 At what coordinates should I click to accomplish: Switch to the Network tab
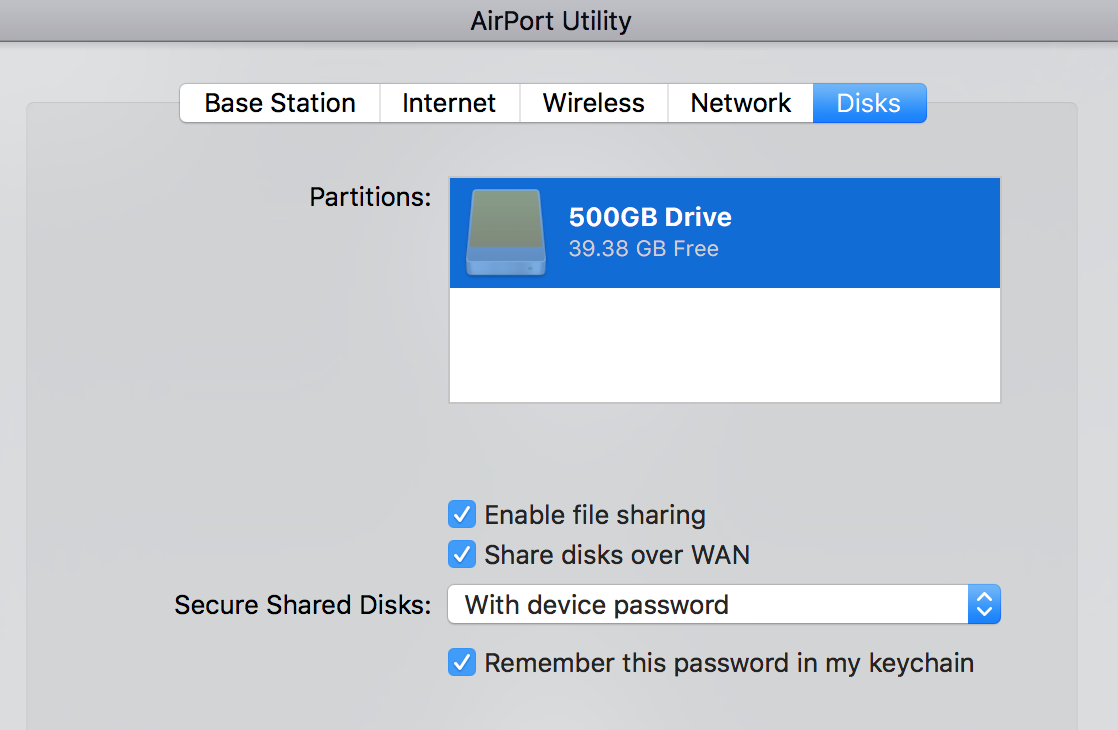coord(740,102)
